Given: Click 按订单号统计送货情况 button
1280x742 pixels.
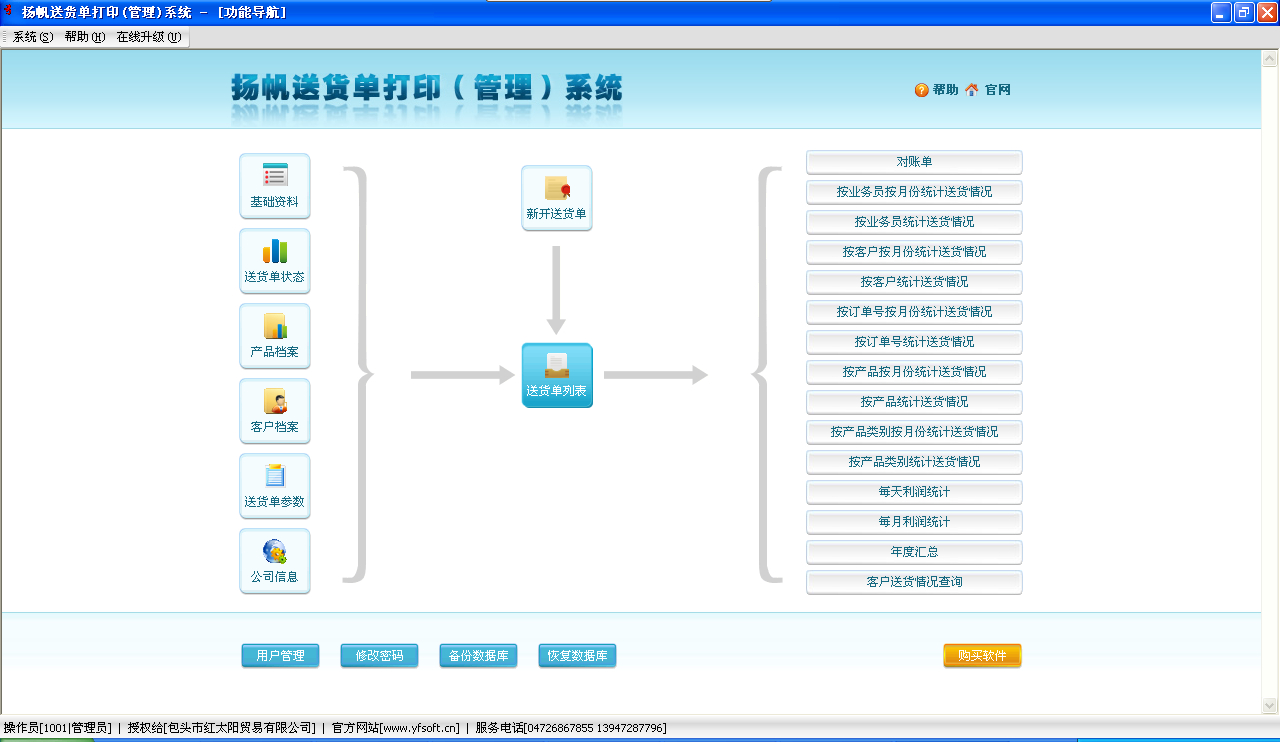Looking at the screenshot, I should (914, 342).
